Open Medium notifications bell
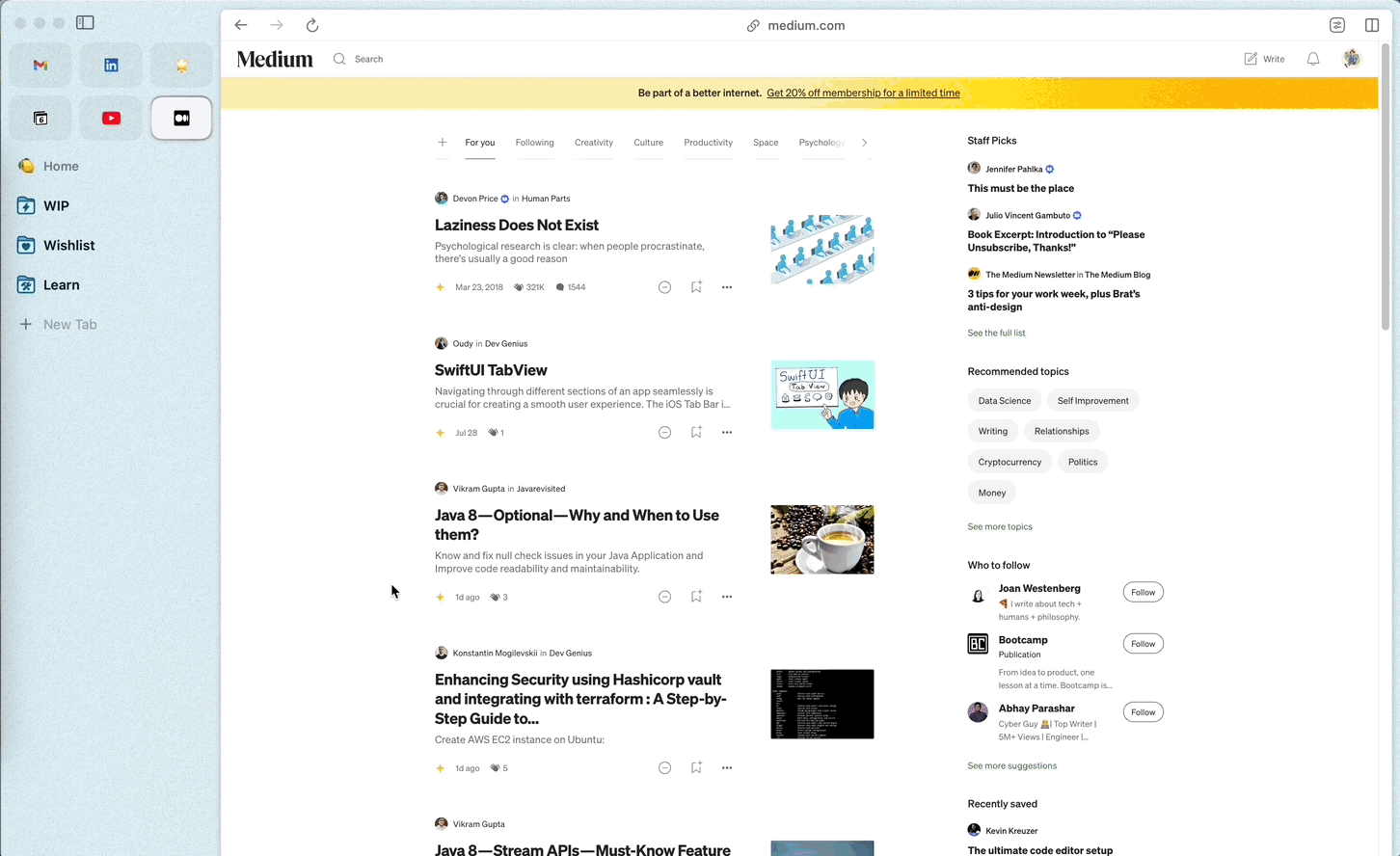Screen dimensions: 1400x856 tap(1313, 59)
